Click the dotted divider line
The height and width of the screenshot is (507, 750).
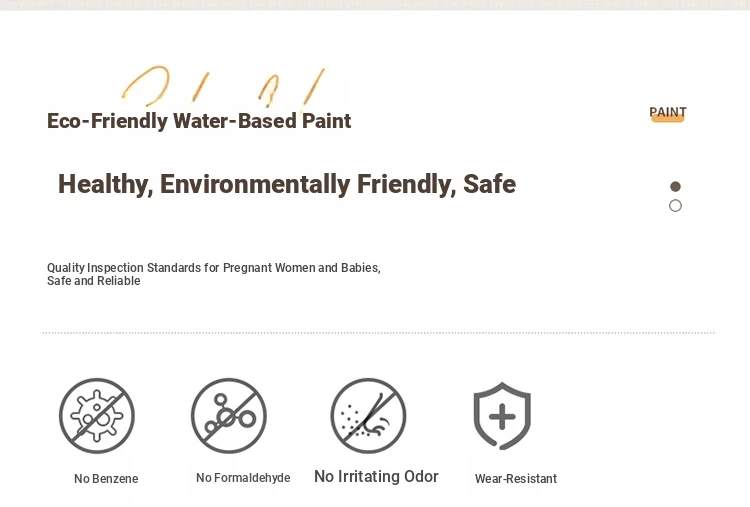(378, 332)
